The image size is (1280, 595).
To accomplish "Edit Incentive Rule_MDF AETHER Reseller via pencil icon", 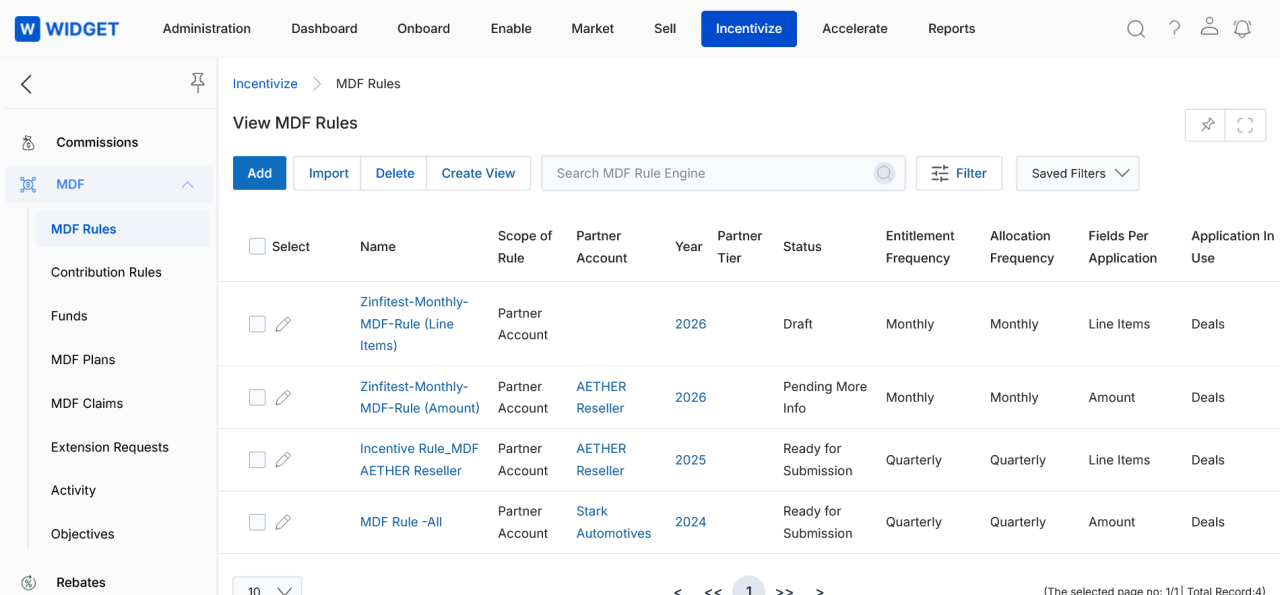I will [x=283, y=460].
